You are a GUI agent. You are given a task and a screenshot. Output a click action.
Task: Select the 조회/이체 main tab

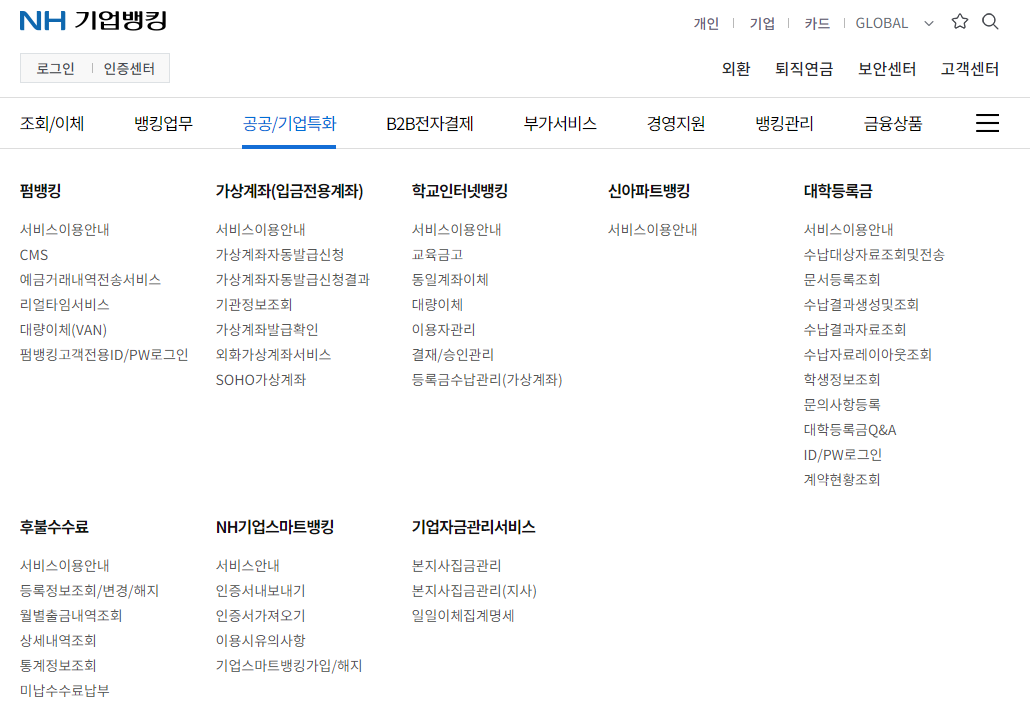pyautogui.click(x=52, y=123)
